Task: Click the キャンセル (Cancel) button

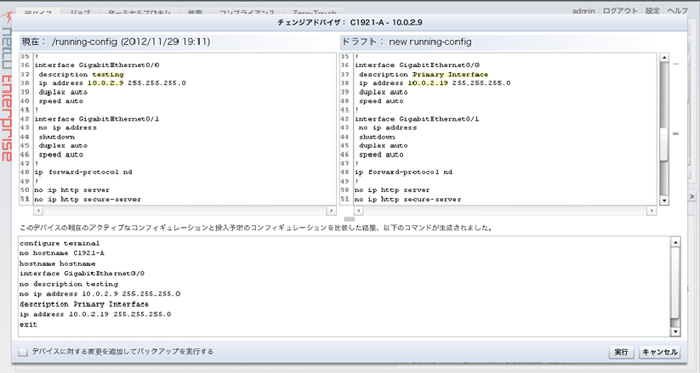Action: tap(659, 352)
